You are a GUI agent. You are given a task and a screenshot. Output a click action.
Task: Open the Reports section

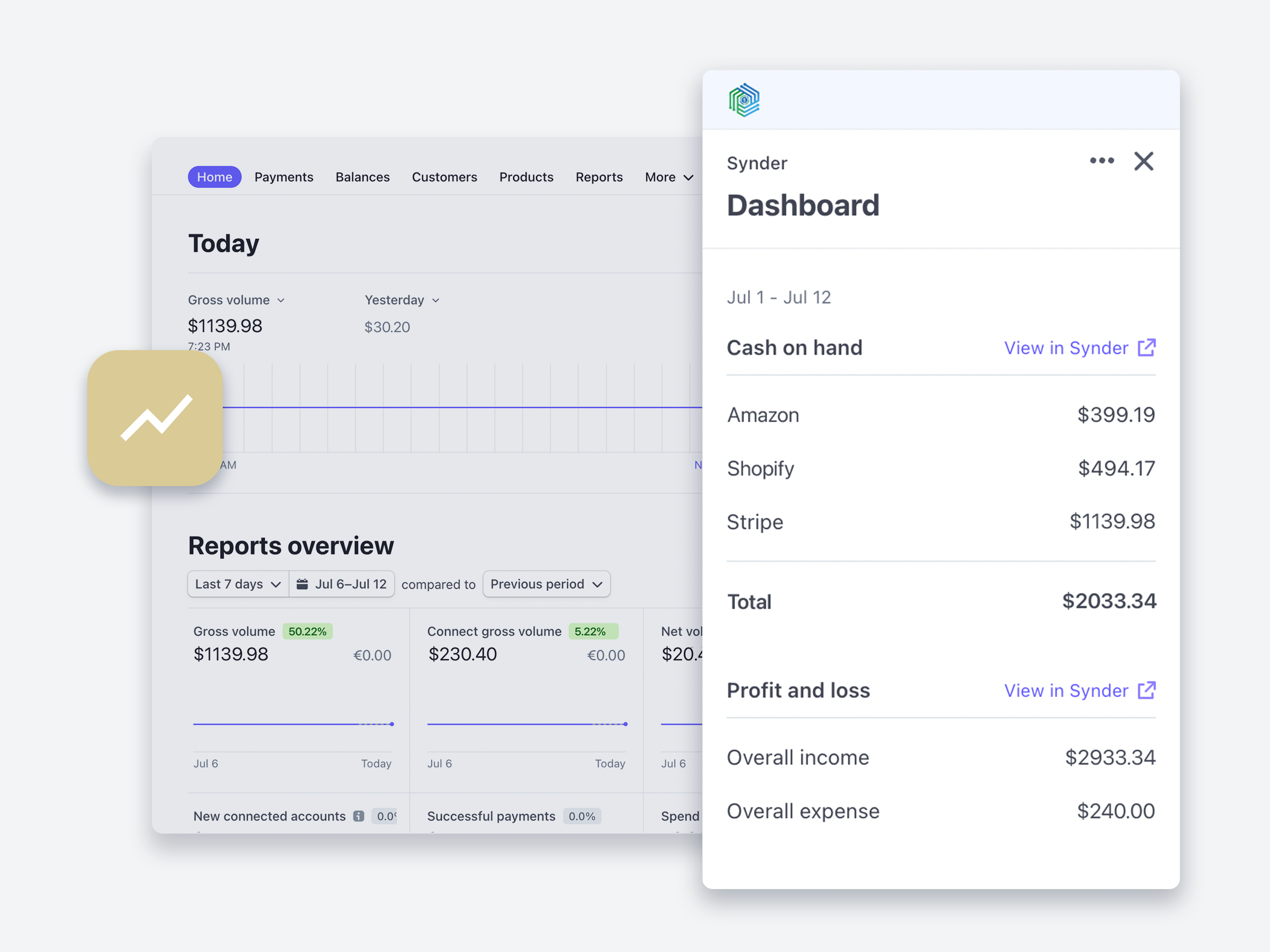[599, 177]
